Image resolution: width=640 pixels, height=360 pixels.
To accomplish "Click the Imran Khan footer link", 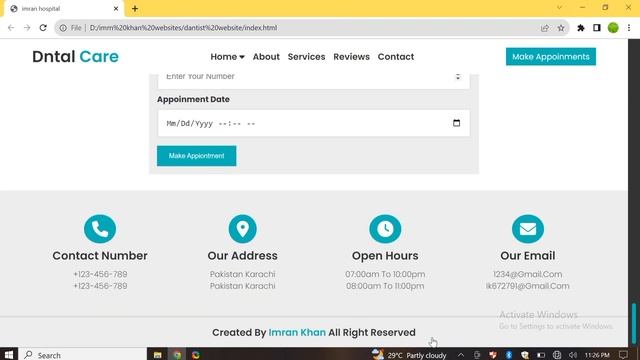I will [297, 333].
